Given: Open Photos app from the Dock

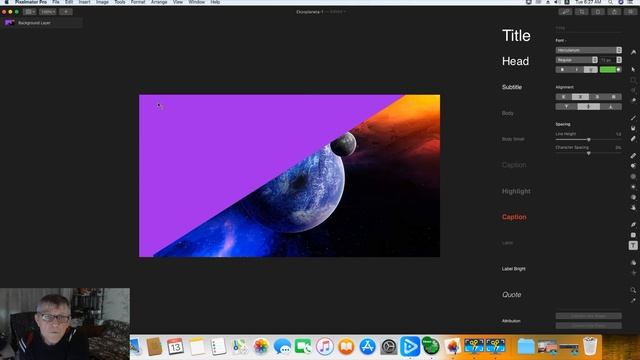Looking at the screenshot, I should pyautogui.click(x=261, y=347).
